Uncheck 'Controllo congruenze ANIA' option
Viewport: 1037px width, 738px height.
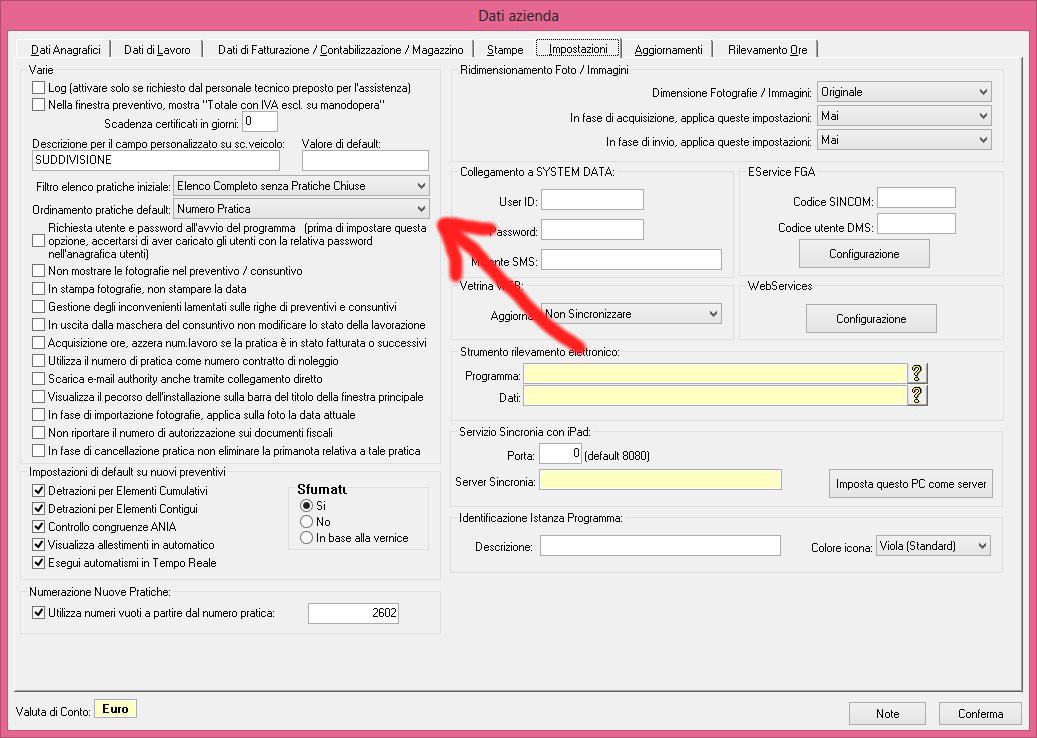39,527
